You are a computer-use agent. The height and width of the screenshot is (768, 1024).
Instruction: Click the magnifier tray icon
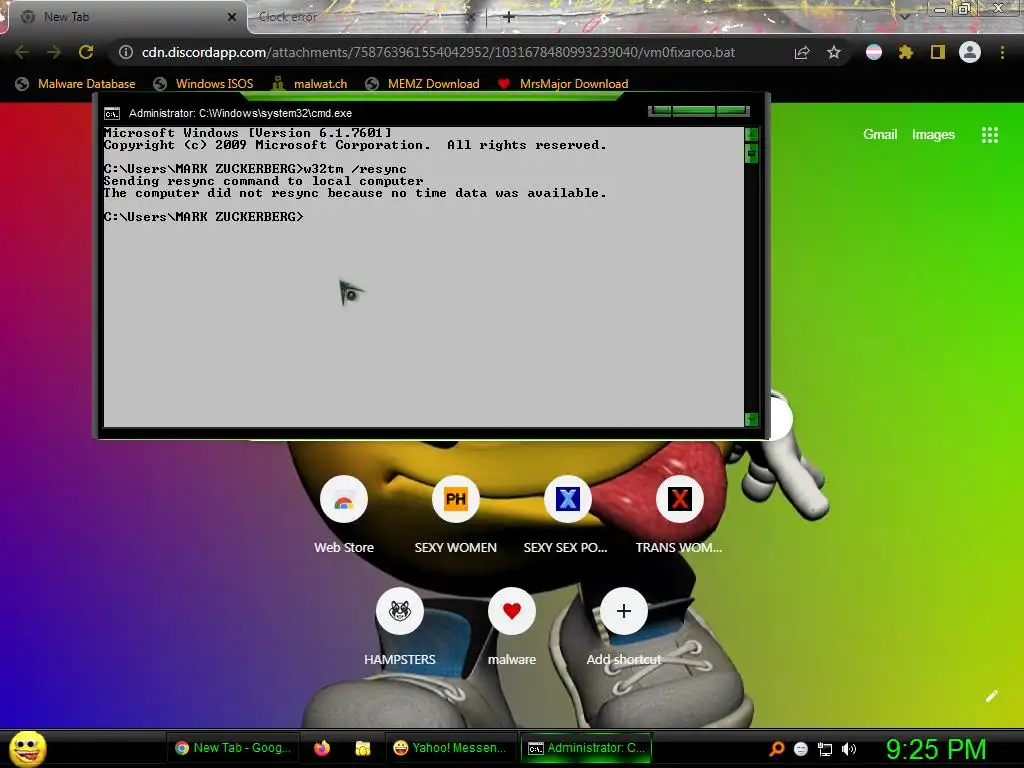776,749
